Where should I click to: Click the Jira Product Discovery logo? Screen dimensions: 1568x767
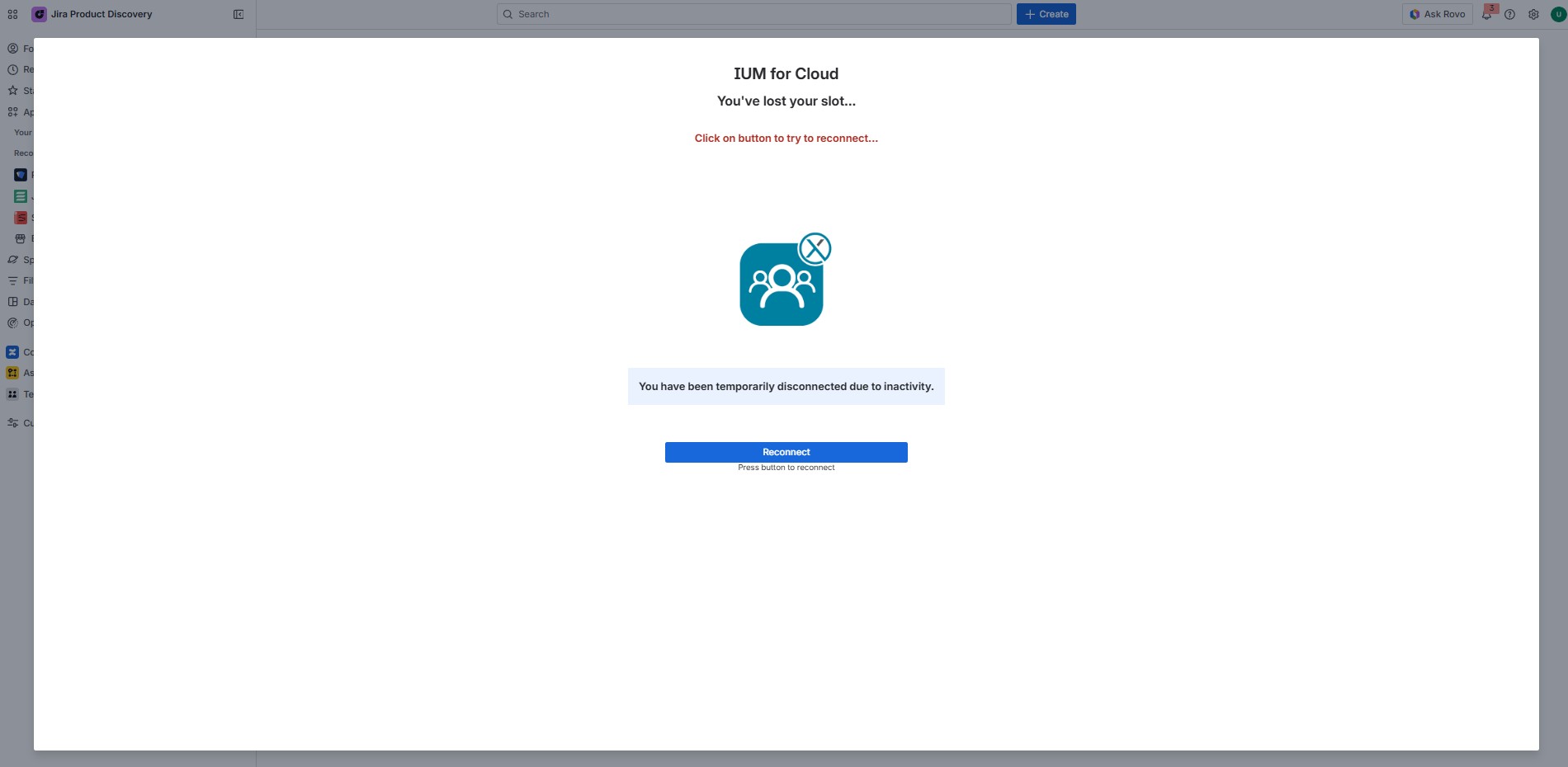click(39, 14)
